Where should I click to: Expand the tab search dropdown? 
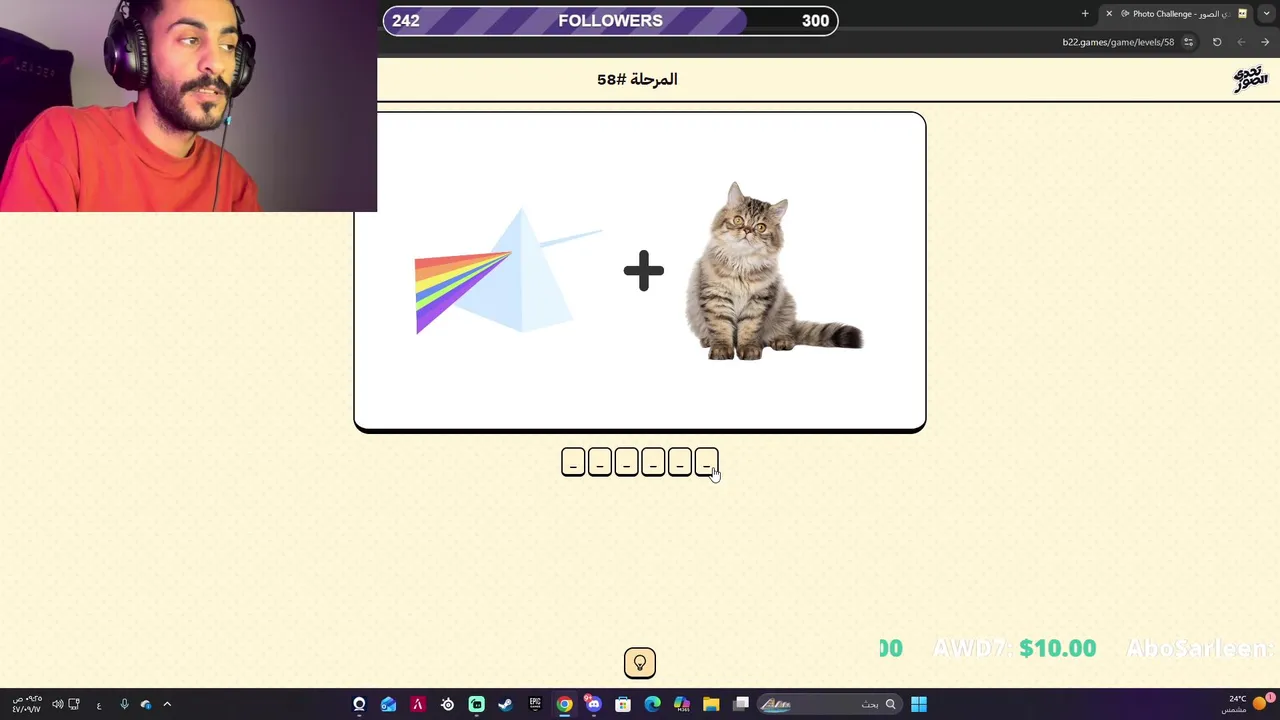pos(1267,14)
